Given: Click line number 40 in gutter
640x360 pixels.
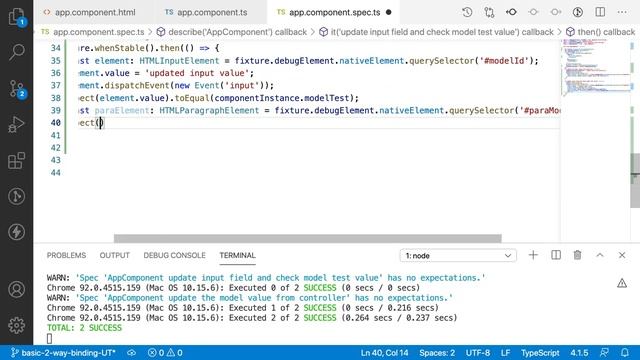Looking at the screenshot, I should pos(56,123).
